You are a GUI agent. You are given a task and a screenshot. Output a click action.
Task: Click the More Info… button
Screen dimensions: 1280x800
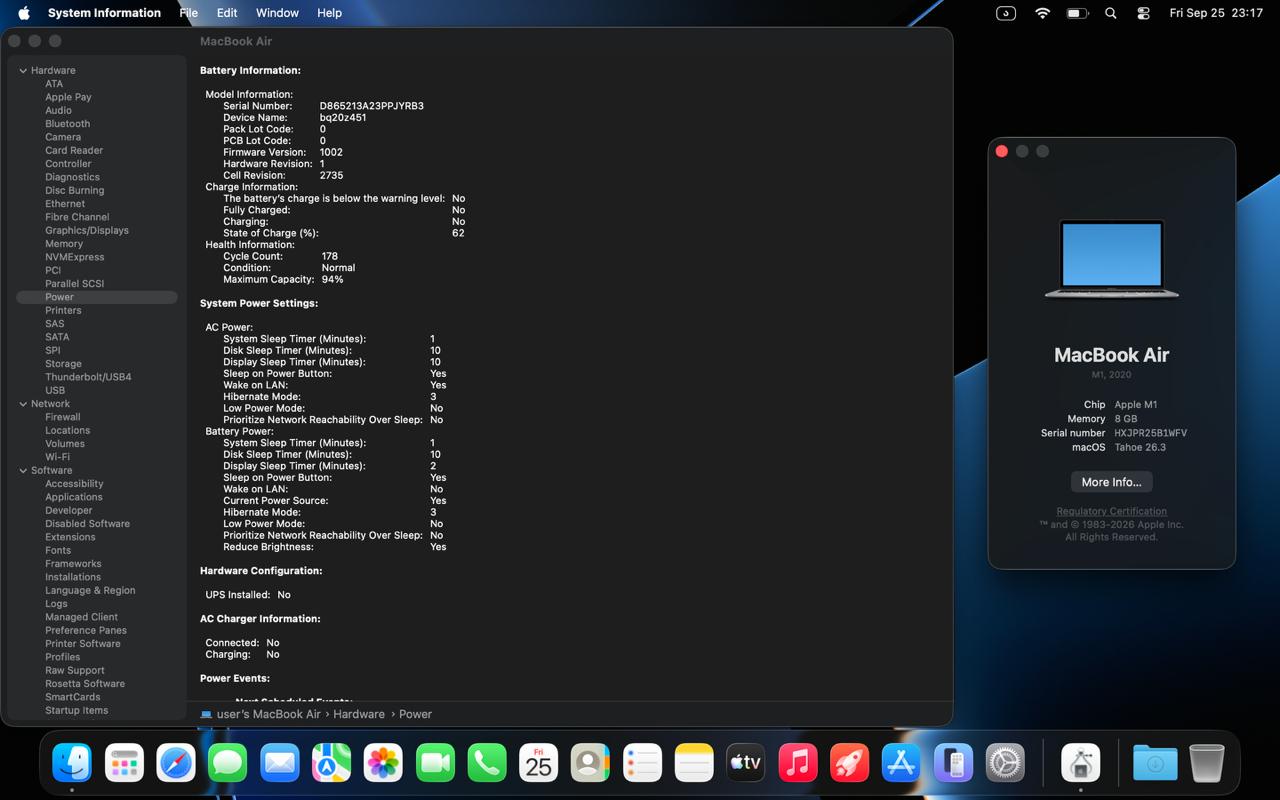1111,482
